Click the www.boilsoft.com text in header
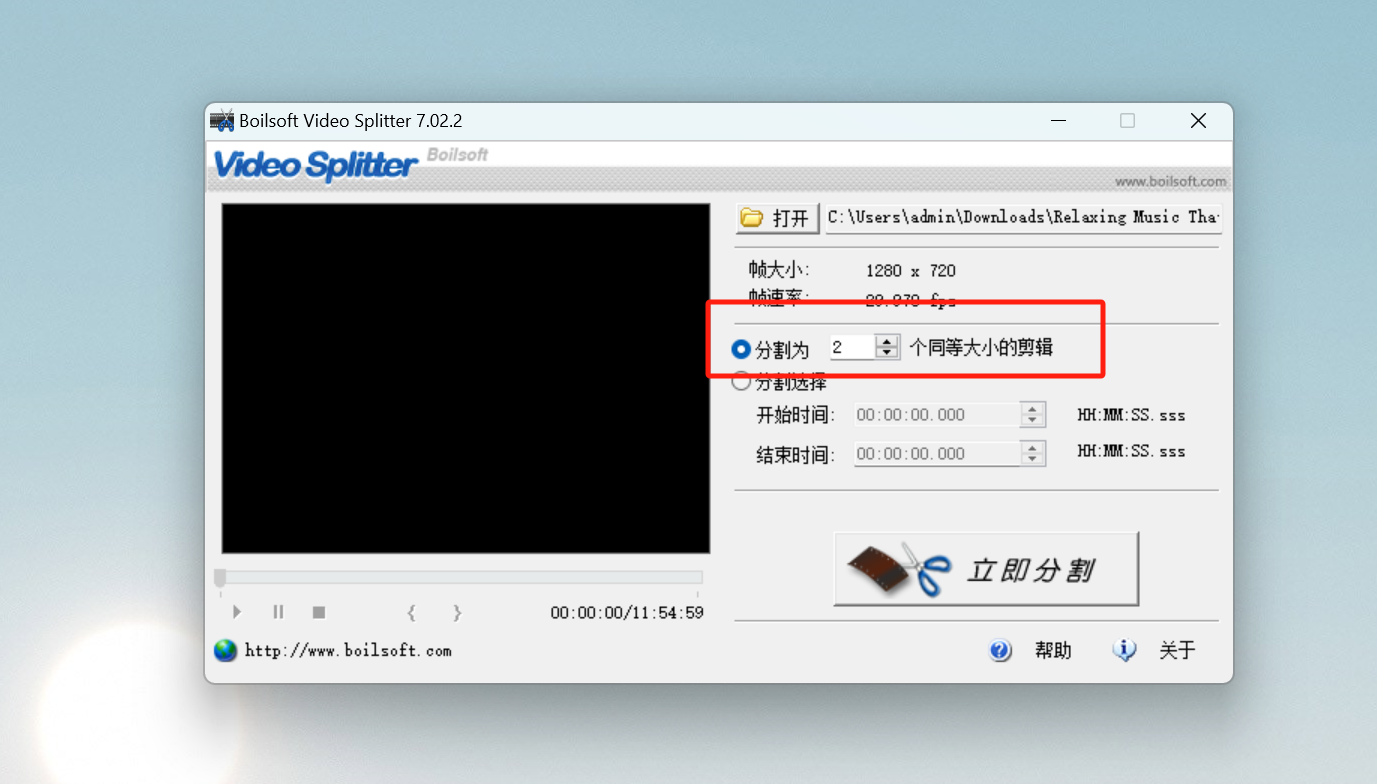Image resolution: width=1377 pixels, height=784 pixels. point(1171,181)
